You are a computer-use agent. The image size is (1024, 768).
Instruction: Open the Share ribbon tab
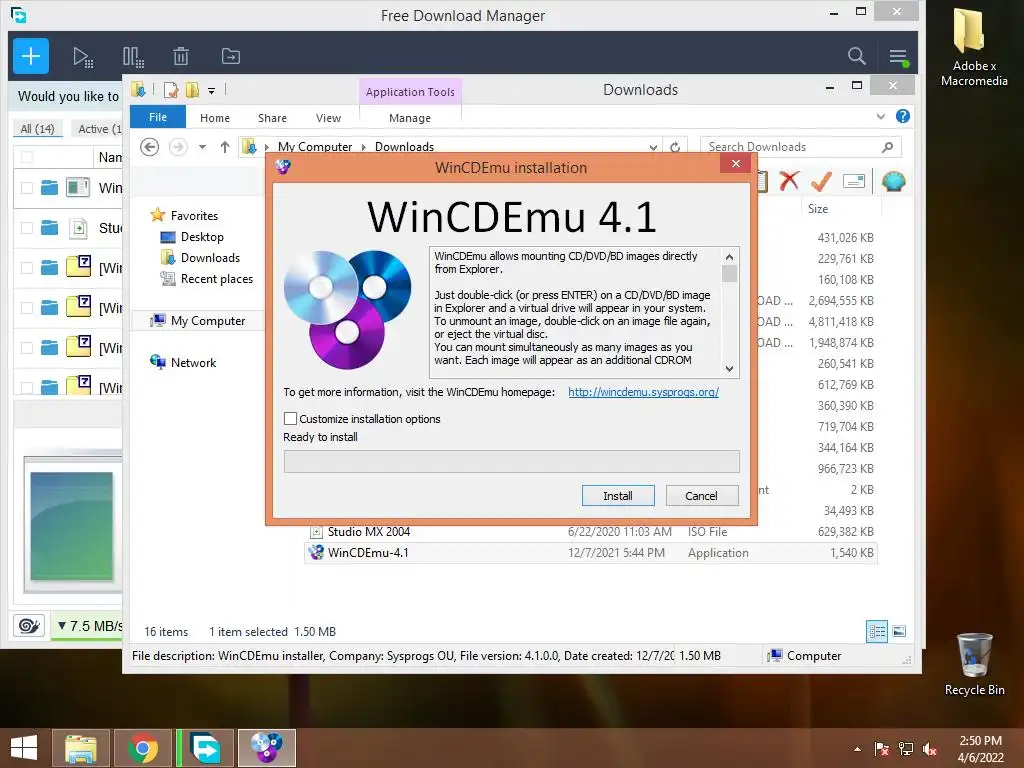[272, 118]
